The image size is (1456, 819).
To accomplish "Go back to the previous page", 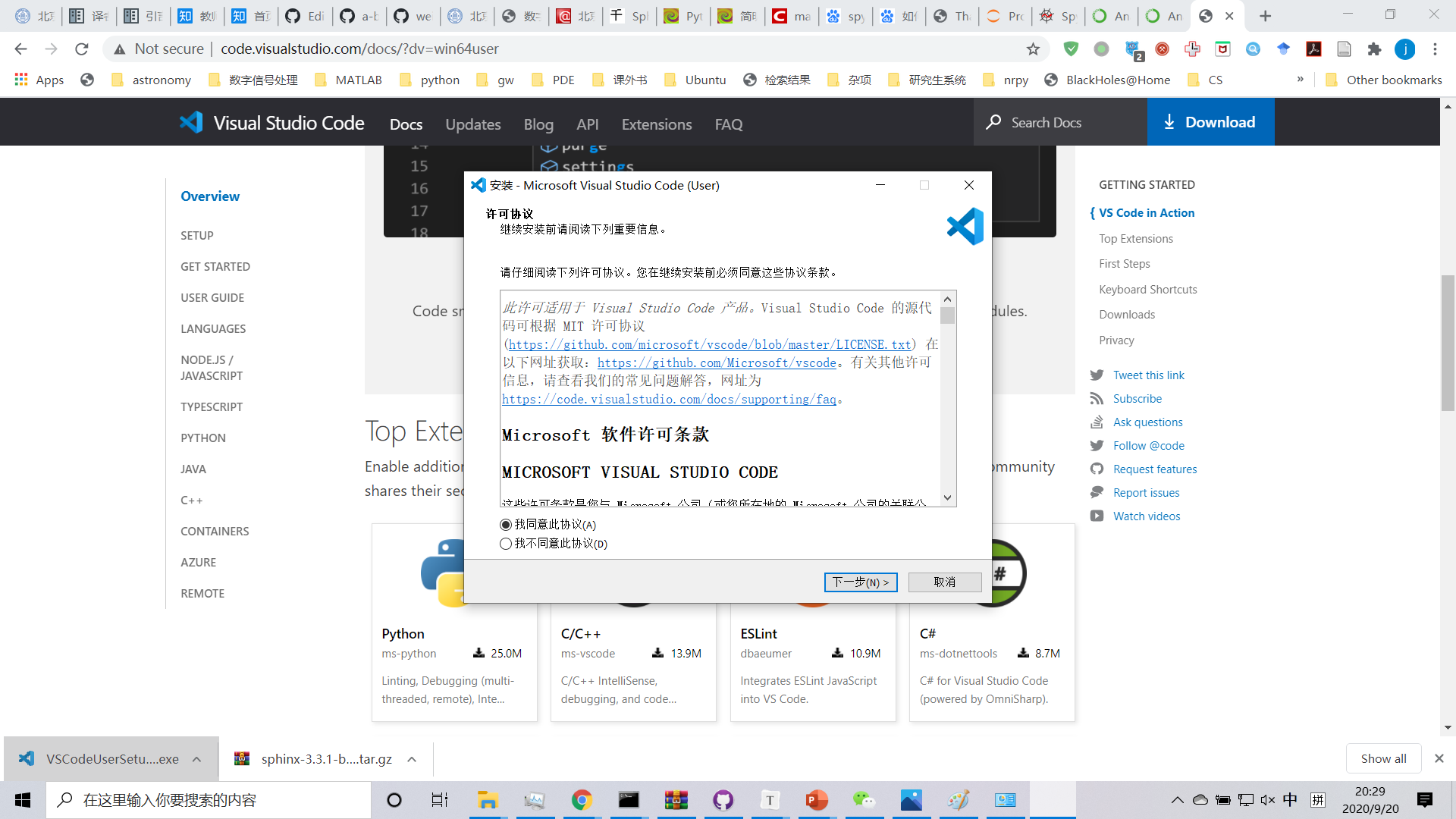I will coord(20,49).
